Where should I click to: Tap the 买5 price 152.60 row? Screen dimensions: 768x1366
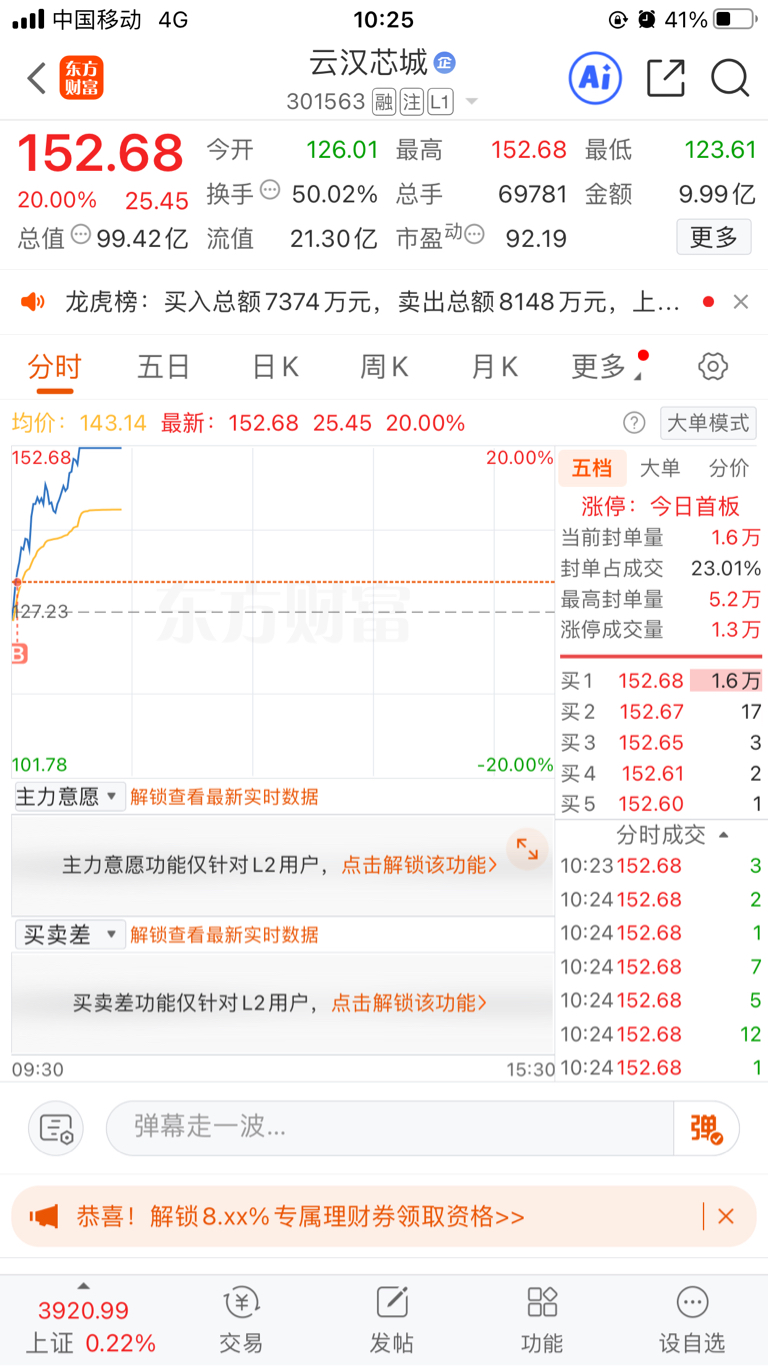pyautogui.click(x=661, y=804)
